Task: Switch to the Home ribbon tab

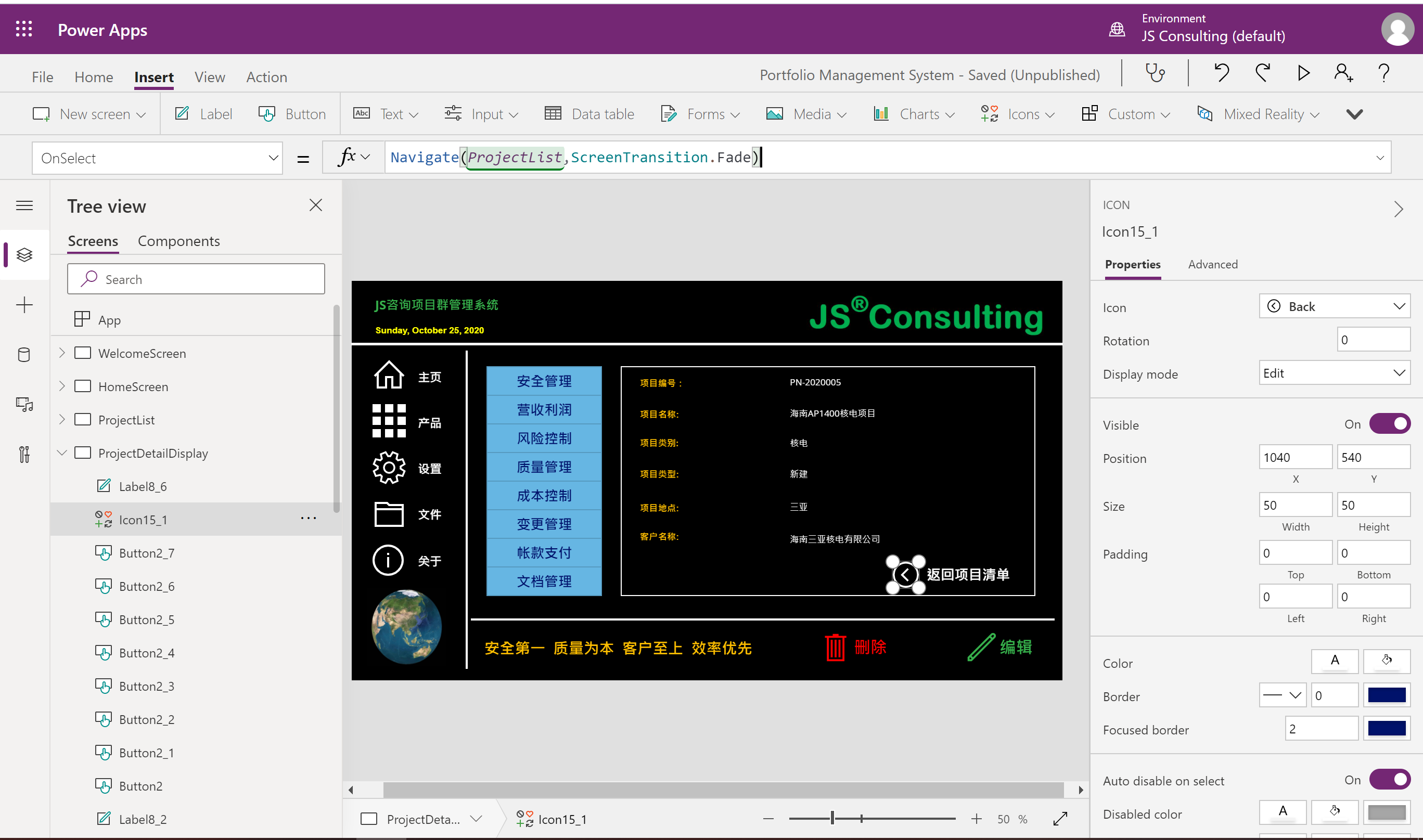Action: (94, 77)
